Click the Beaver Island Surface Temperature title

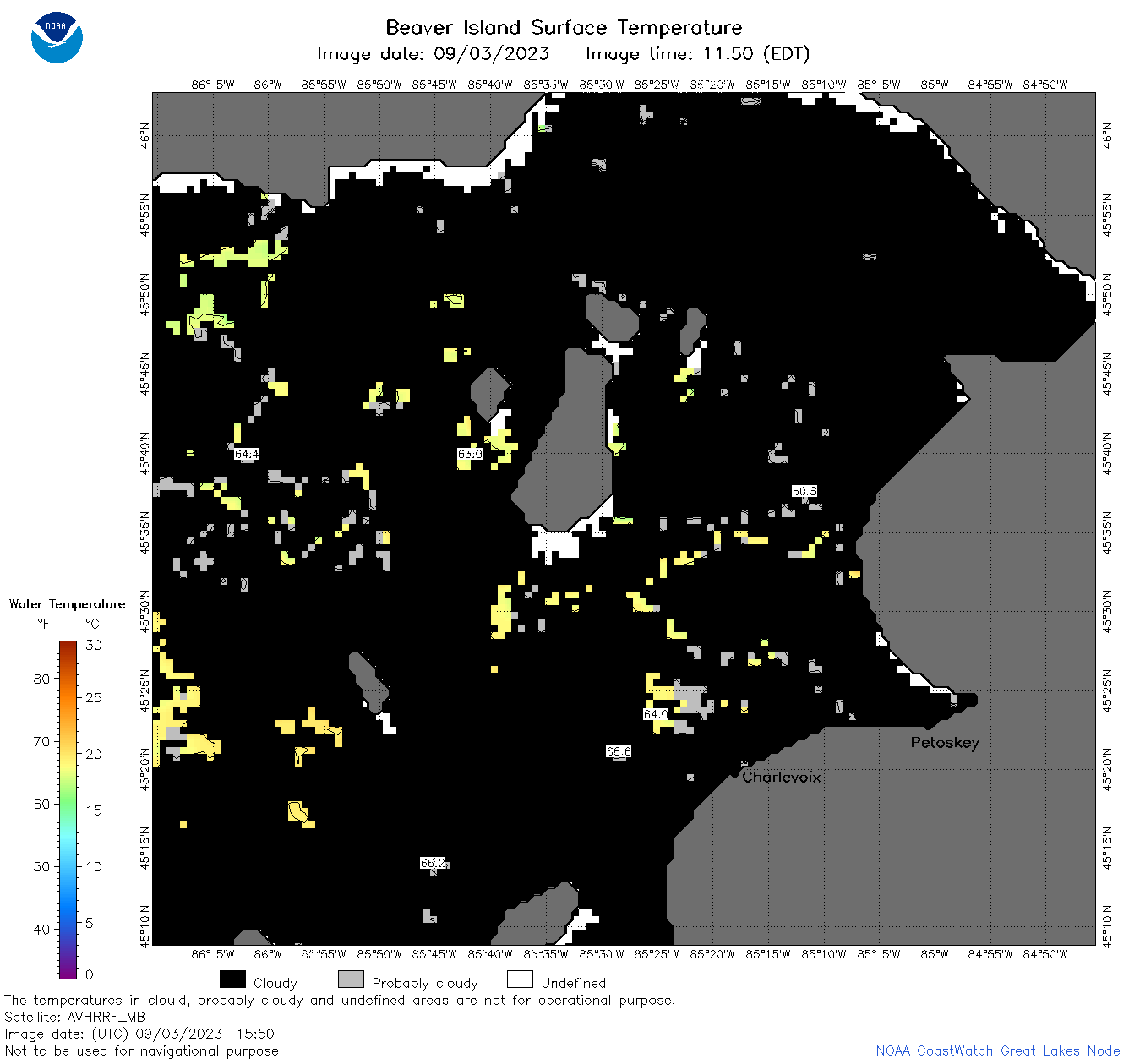pyautogui.click(x=564, y=27)
